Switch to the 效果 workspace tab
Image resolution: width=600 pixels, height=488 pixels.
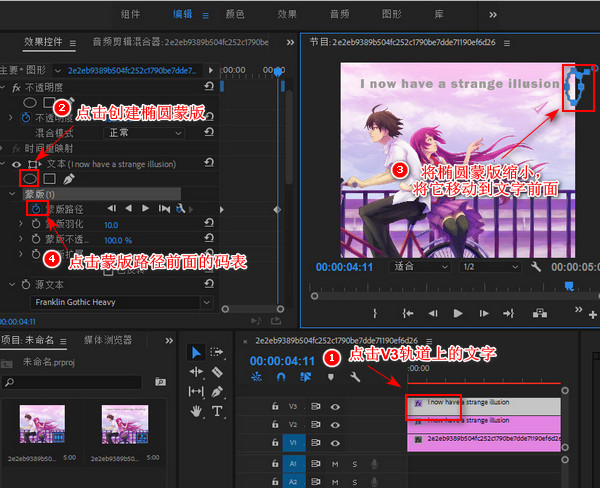[x=287, y=15]
